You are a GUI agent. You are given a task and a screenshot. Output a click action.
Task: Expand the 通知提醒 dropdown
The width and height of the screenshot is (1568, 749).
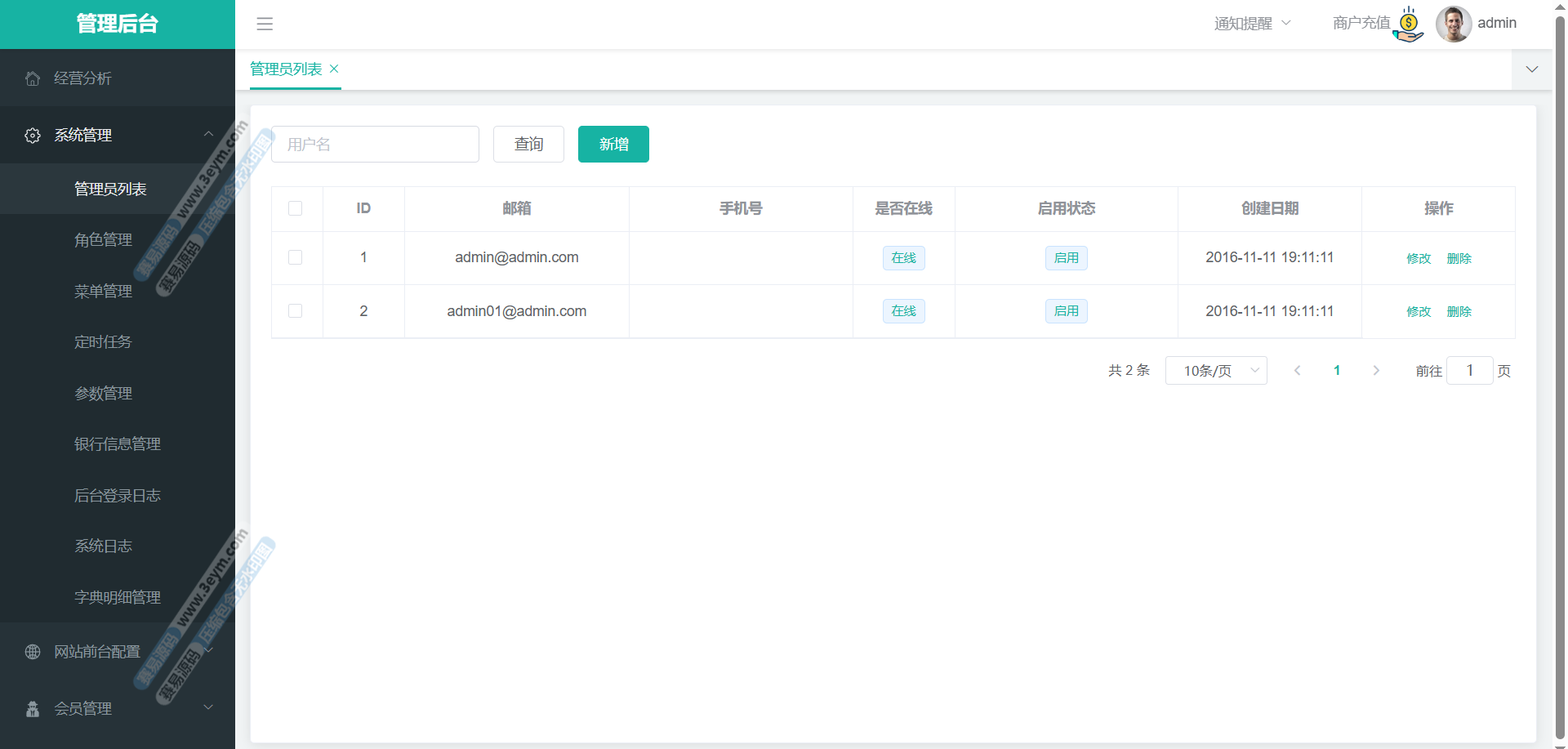1252,24
